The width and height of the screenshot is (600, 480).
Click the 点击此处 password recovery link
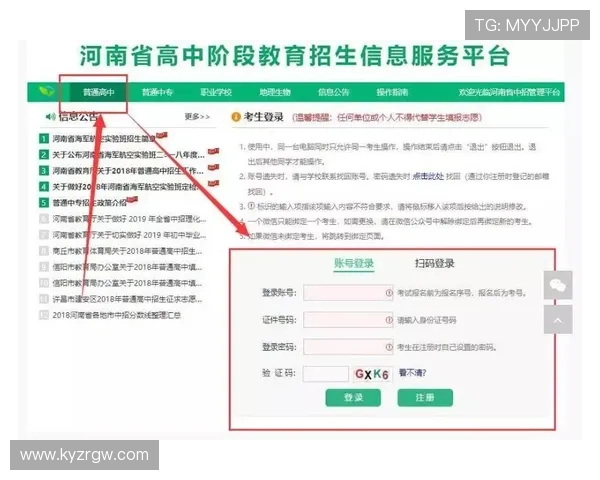[428, 176]
